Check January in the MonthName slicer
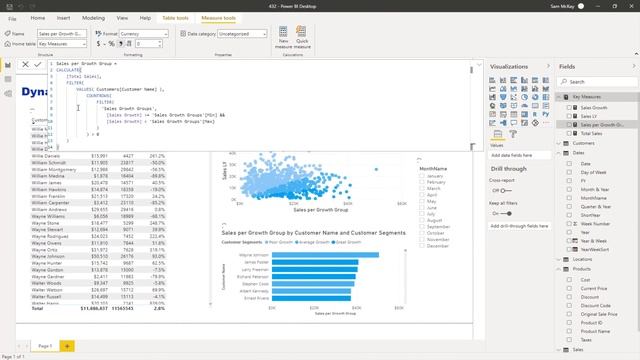 (x=422, y=176)
